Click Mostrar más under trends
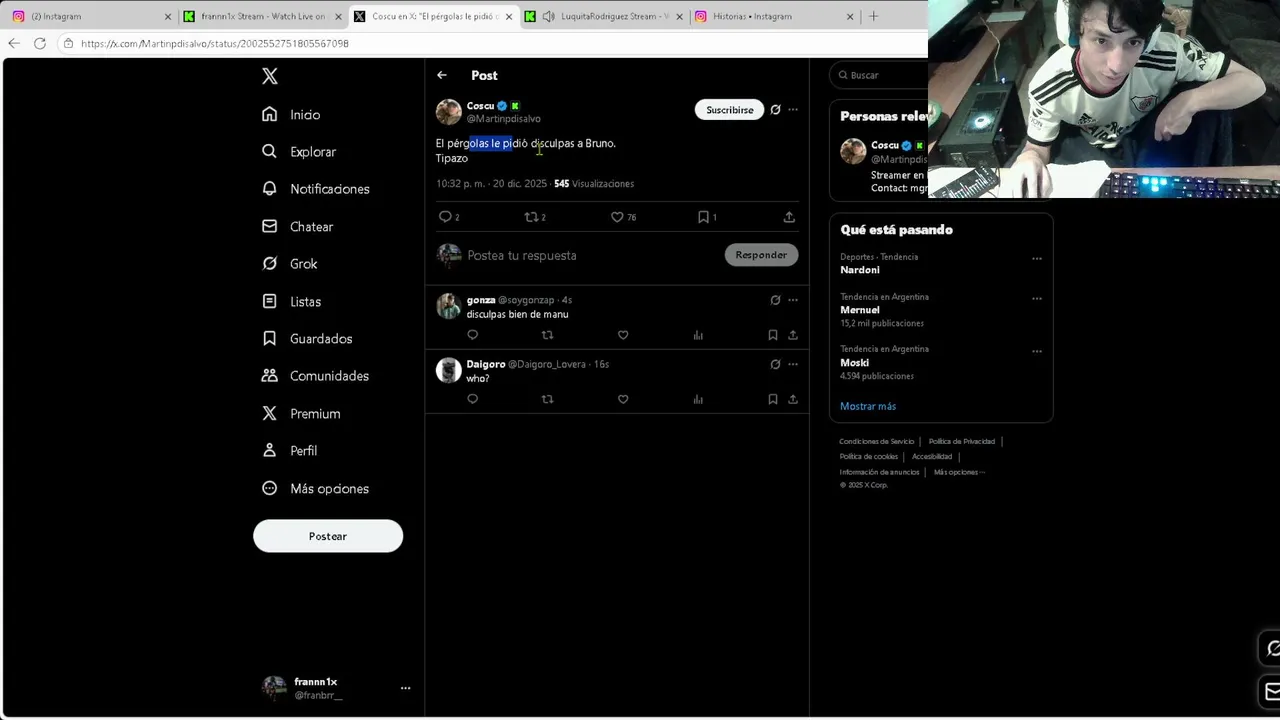 point(868,406)
